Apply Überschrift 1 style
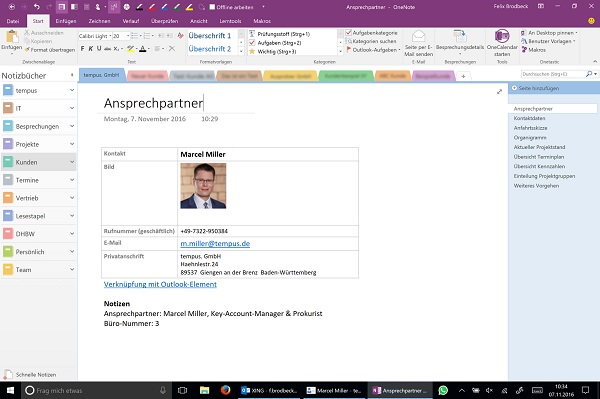600x399 pixels. [x=210, y=36]
